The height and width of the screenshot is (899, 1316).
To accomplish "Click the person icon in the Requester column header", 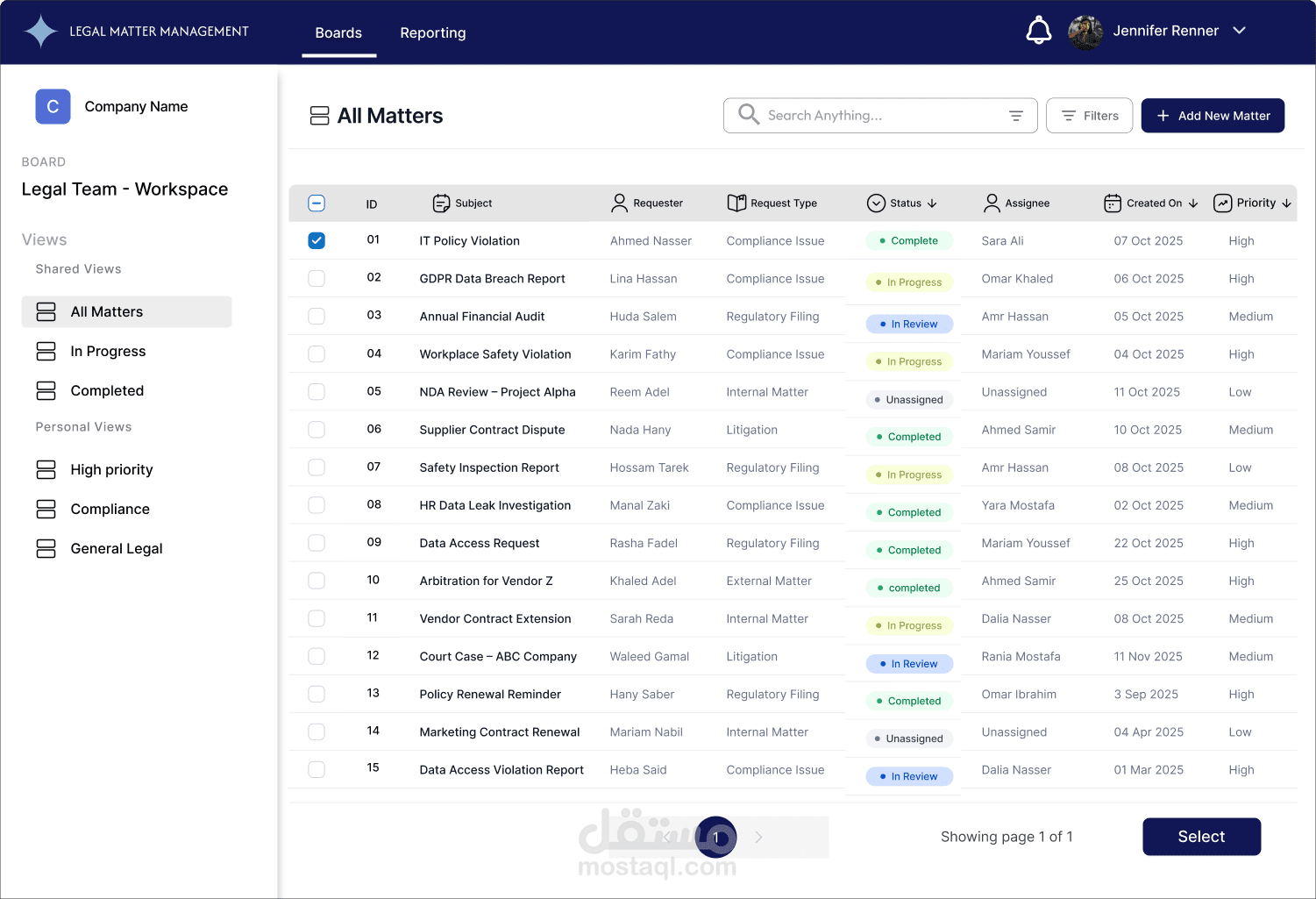I will tap(618, 203).
